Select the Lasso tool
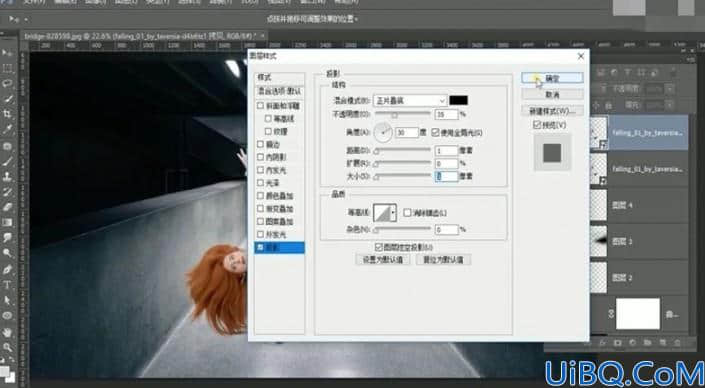This screenshot has width=705, height=388. pyautogui.click(x=7, y=84)
